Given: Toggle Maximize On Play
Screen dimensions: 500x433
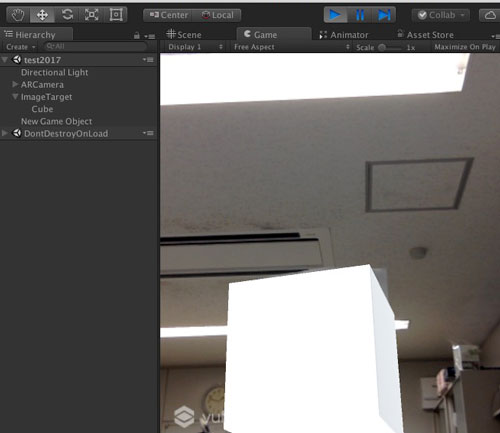Looking at the screenshot, I should pyautogui.click(x=465, y=47).
